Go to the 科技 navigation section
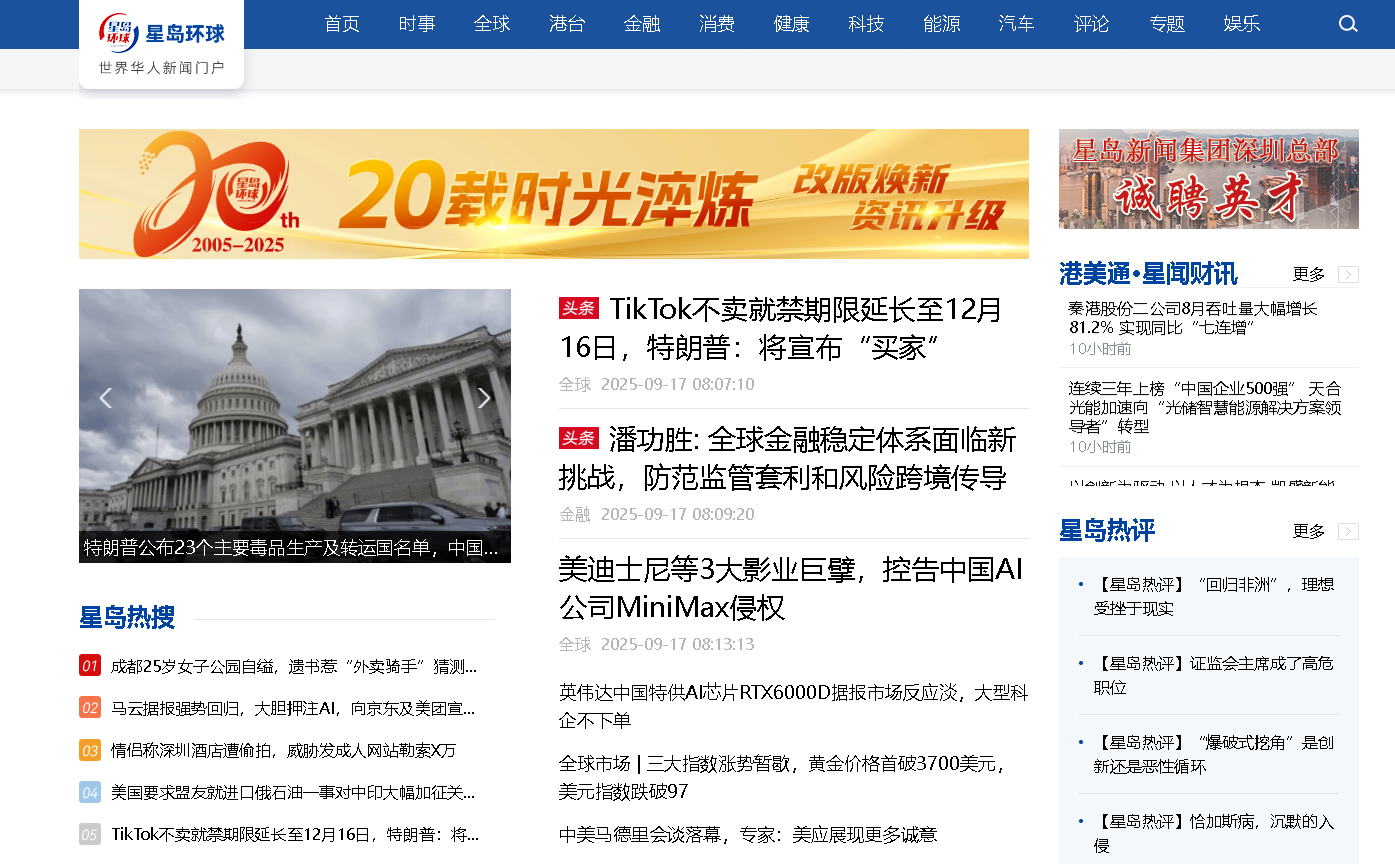 (866, 24)
